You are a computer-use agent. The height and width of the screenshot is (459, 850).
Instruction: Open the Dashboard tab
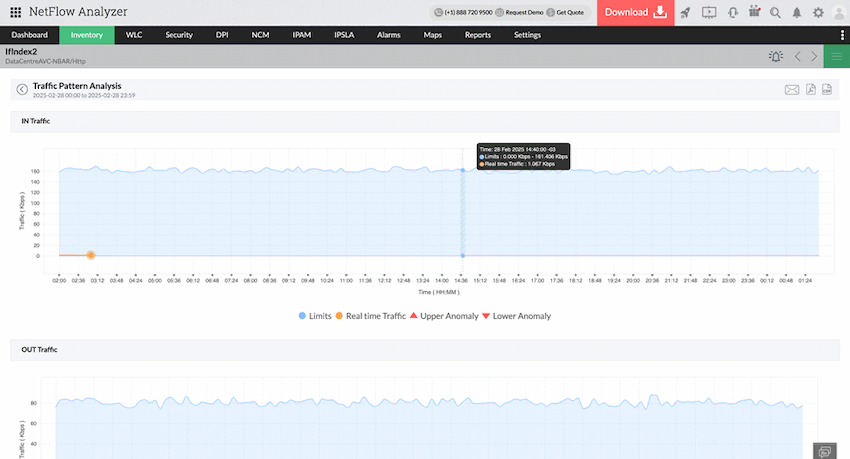coord(29,35)
